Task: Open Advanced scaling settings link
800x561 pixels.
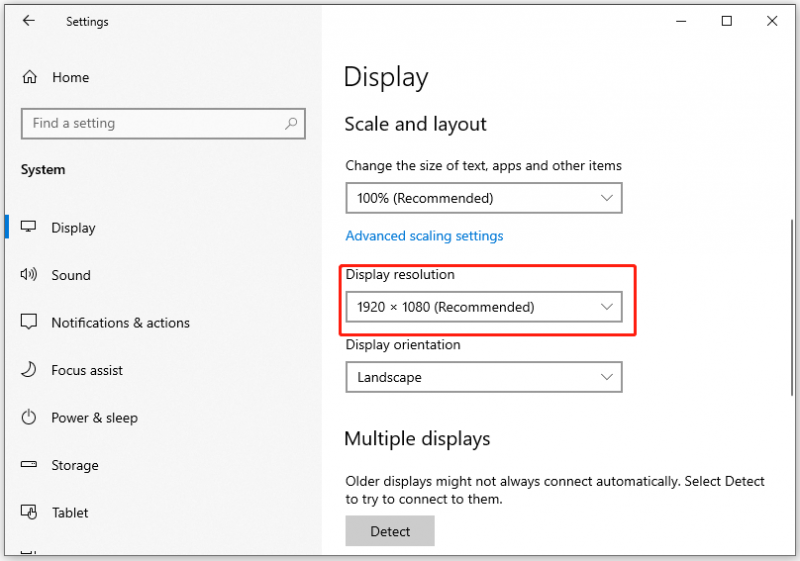Action: pyautogui.click(x=424, y=236)
